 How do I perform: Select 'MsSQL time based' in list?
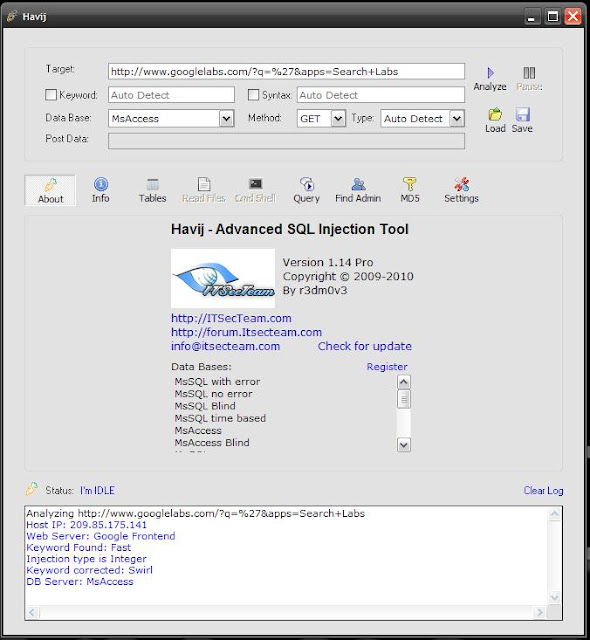[x=220, y=418]
